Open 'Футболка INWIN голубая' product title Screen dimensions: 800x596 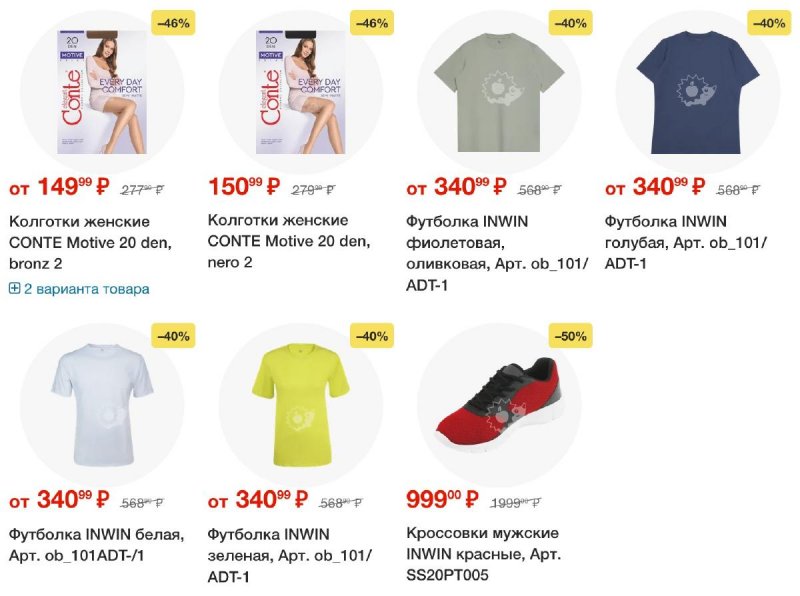point(686,242)
